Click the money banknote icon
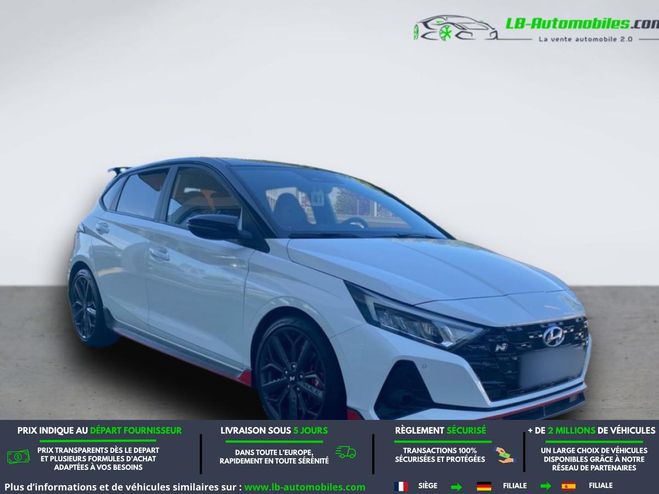Viewport: 659px width, 494px height. [18, 457]
